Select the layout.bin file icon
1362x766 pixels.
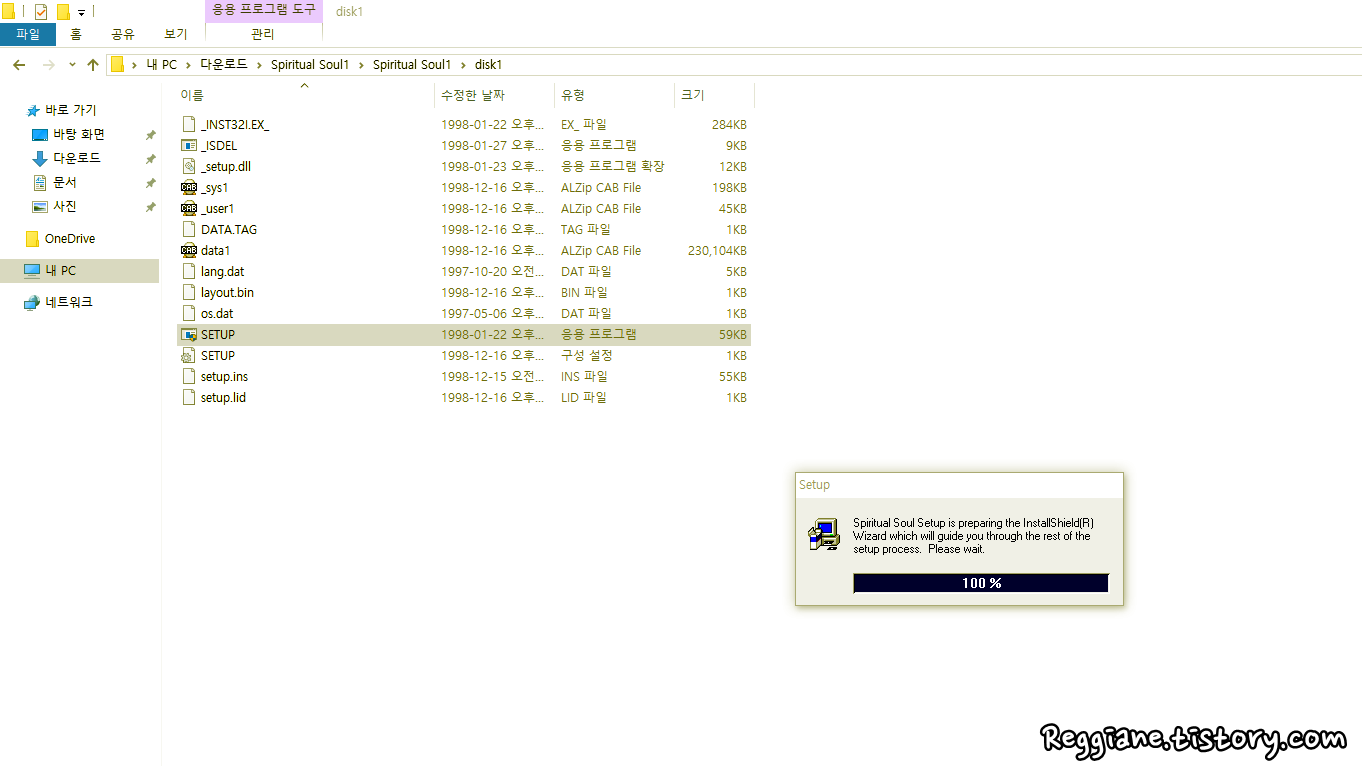189,293
